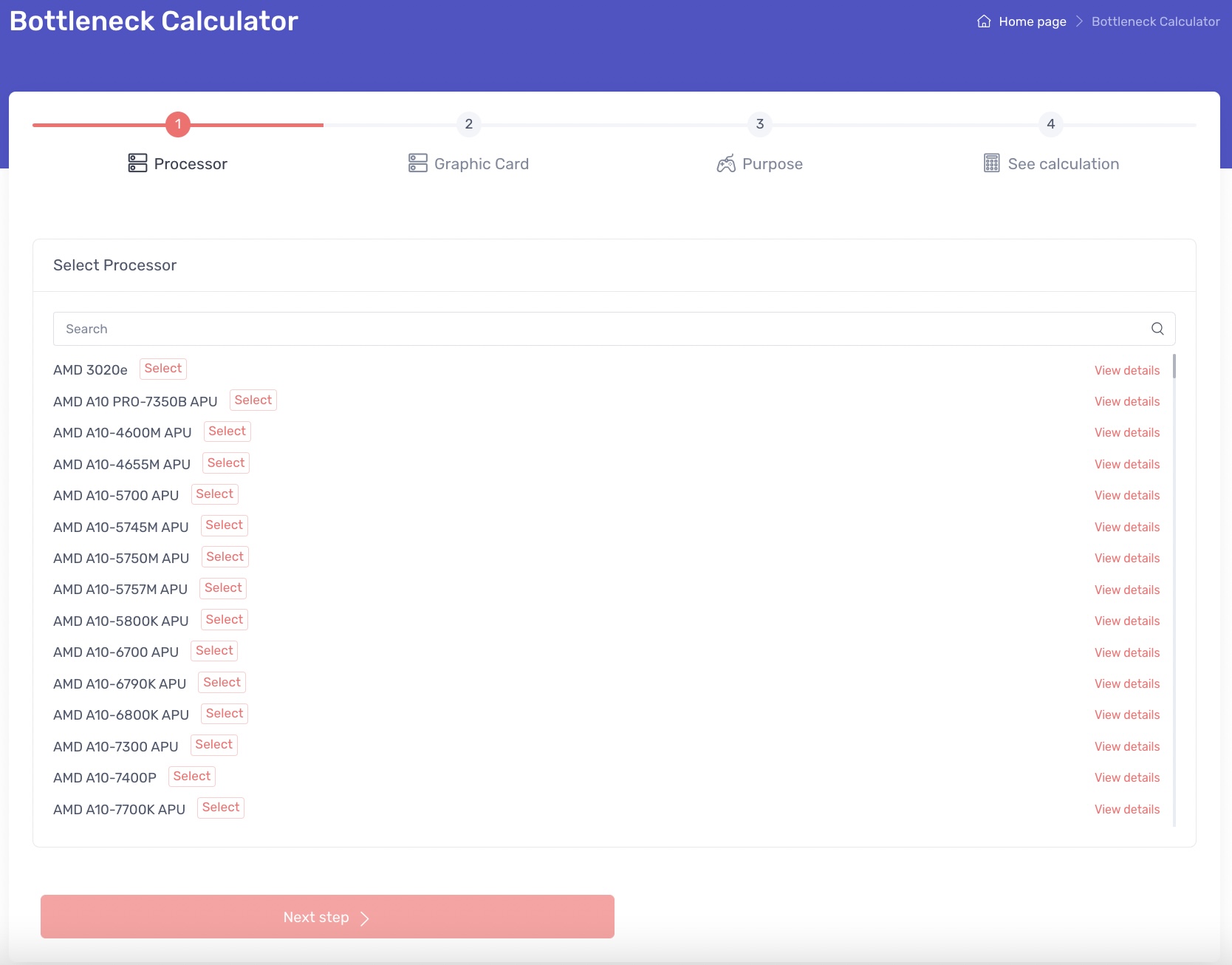Click the AMD 3020e name text
Screen dimensions: 1232x965
tap(90, 370)
